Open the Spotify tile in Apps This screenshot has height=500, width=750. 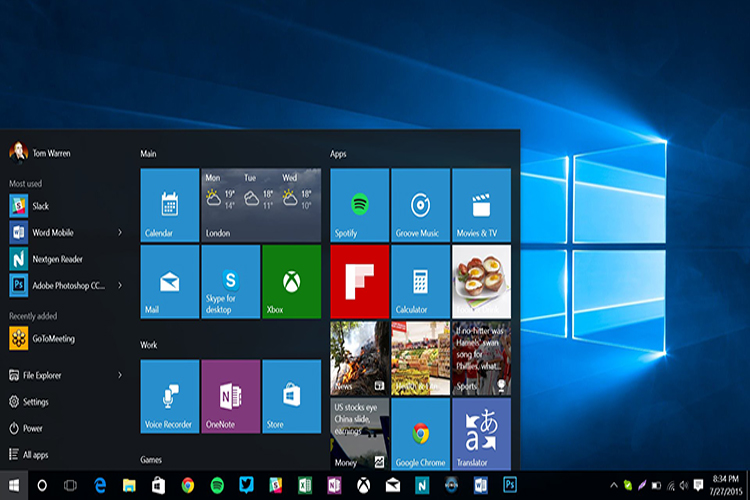[360, 205]
